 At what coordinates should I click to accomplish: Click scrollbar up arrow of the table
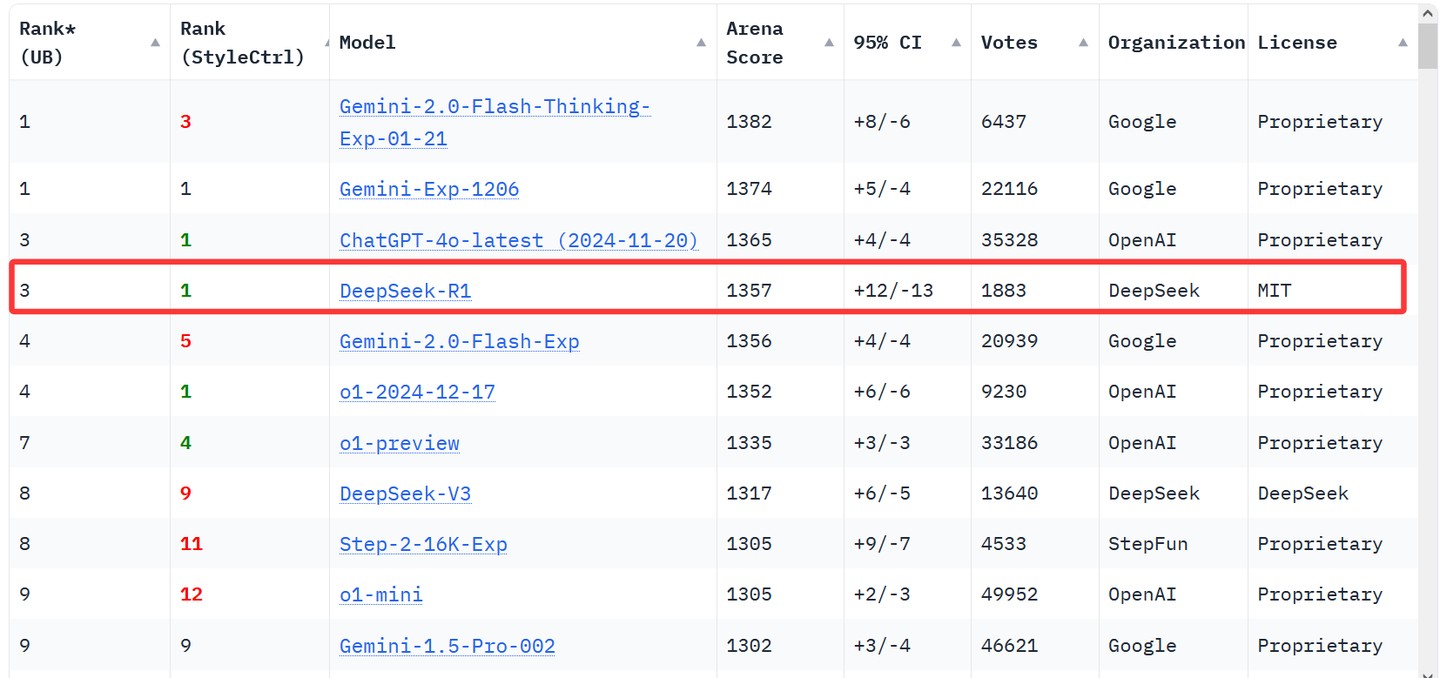tap(1428, 14)
